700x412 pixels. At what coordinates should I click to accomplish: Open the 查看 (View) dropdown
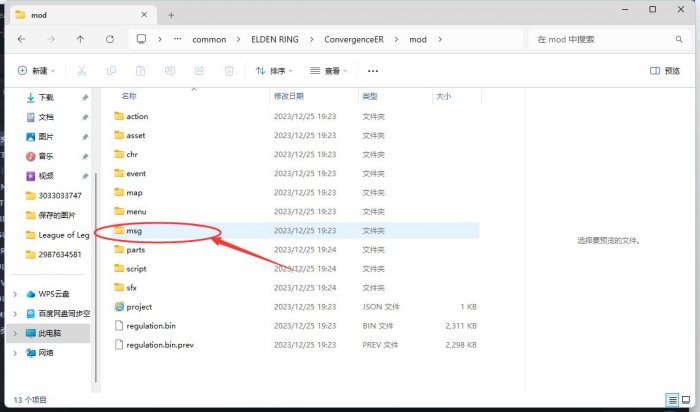tap(329, 71)
